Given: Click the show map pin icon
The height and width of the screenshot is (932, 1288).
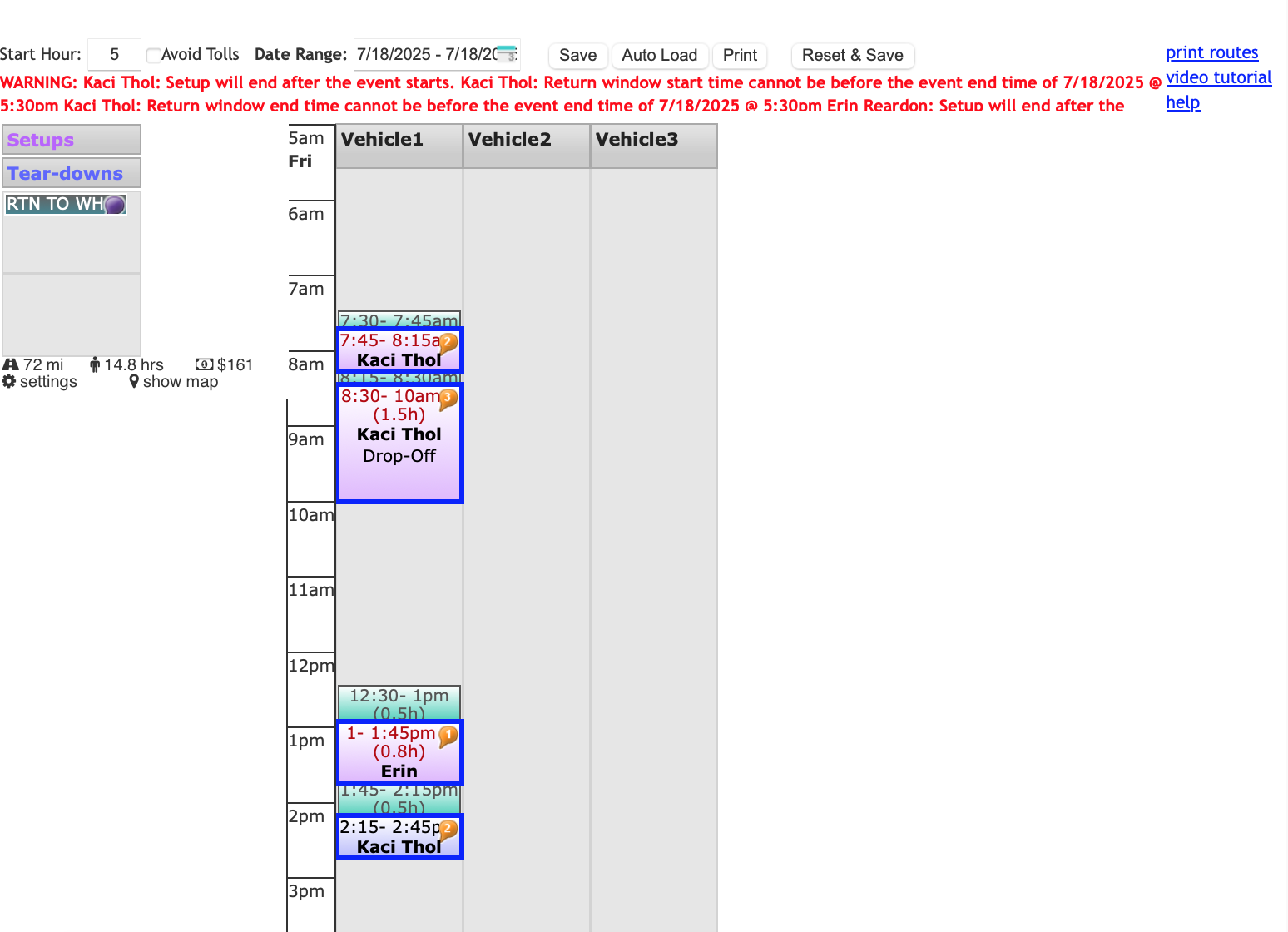Looking at the screenshot, I should 134,381.
